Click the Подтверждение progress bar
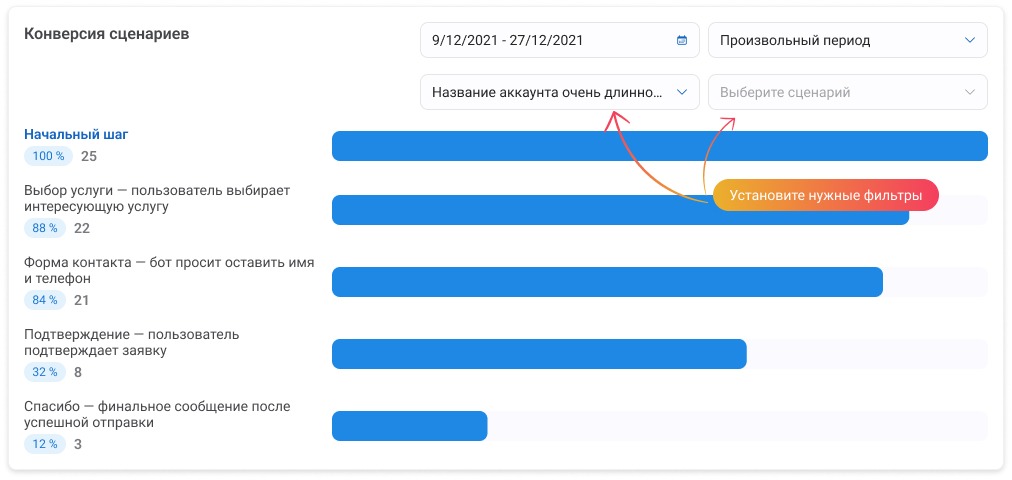This screenshot has height=480, width=1012. click(538, 354)
